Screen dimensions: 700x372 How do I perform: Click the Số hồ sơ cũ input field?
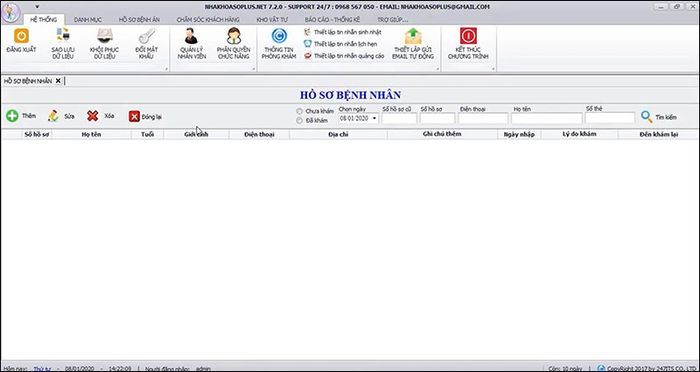pos(399,118)
